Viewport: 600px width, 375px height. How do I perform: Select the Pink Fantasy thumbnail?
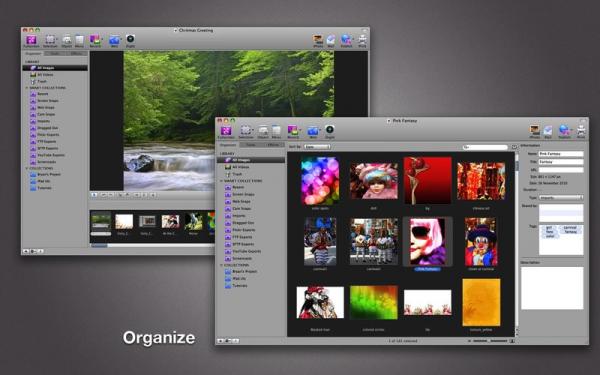tap(427, 241)
